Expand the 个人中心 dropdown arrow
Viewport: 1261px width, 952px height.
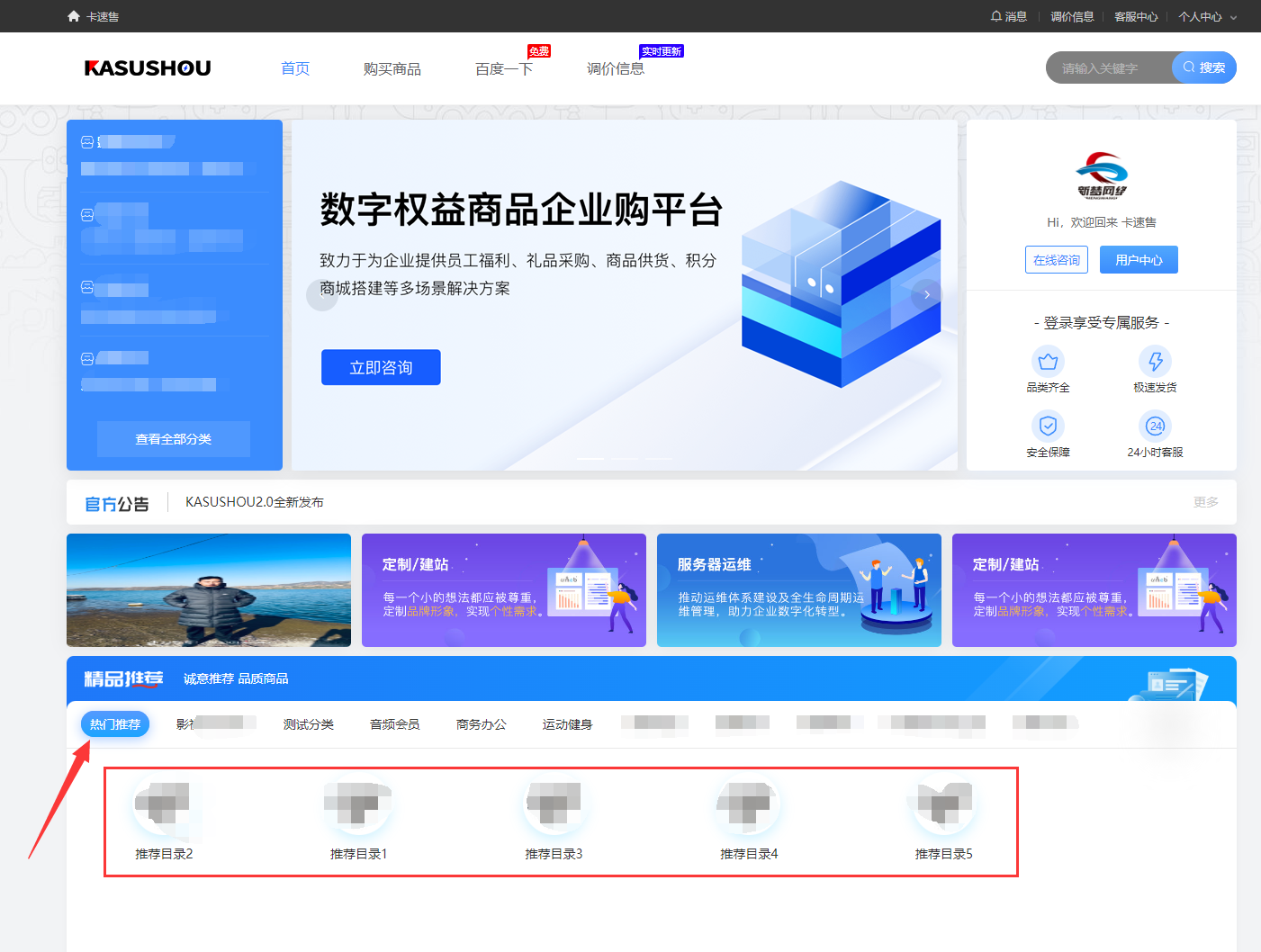[1233, 17]
